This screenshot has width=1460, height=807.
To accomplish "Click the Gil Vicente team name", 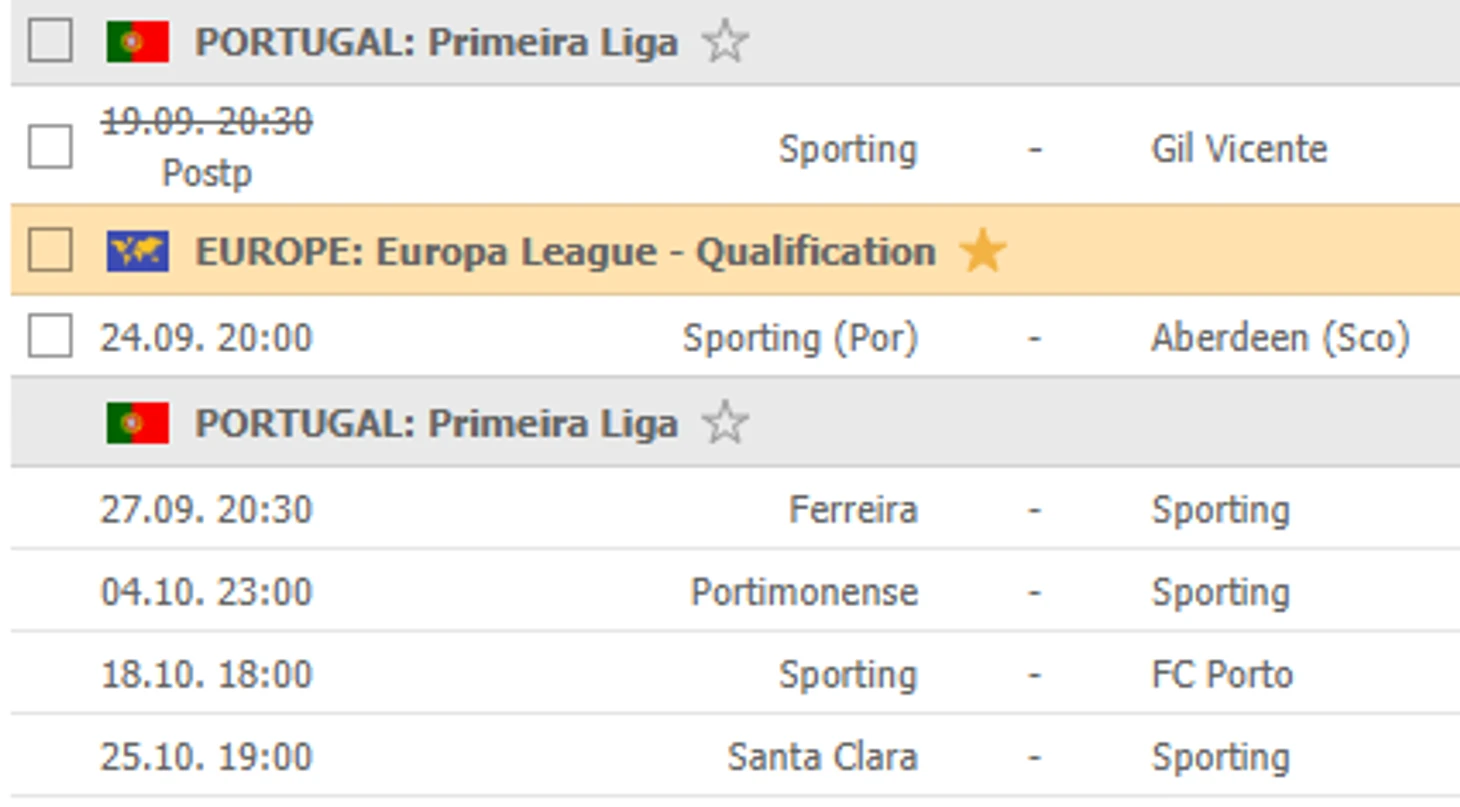I will 1239,149.
